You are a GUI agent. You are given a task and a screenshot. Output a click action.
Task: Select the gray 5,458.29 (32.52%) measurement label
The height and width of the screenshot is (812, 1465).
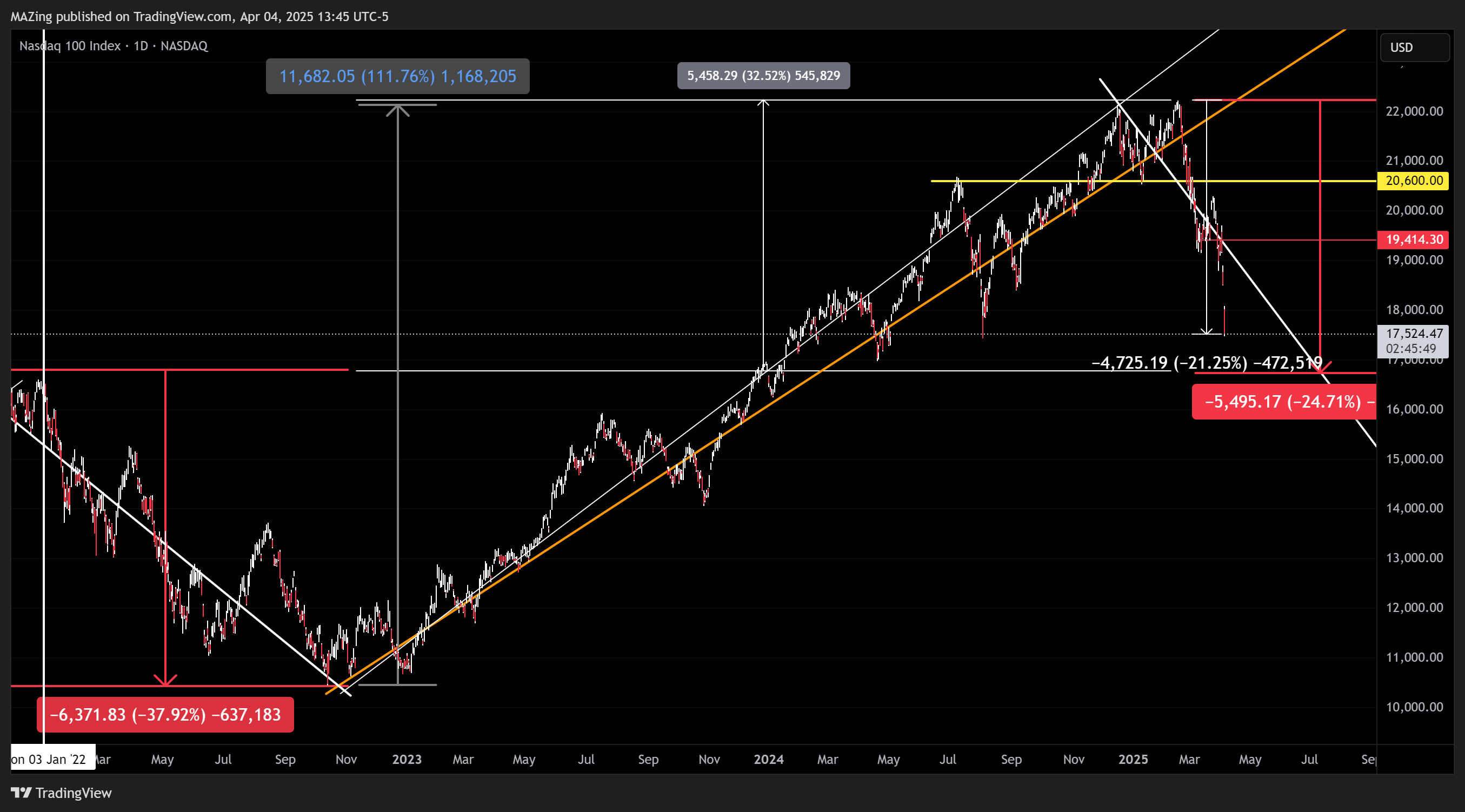click(x=763, y=76)
